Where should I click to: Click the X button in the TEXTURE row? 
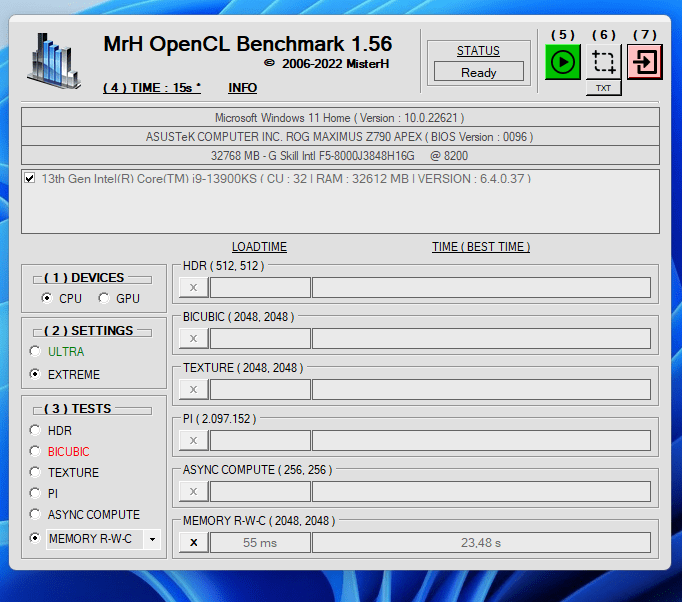pos(194,389)
